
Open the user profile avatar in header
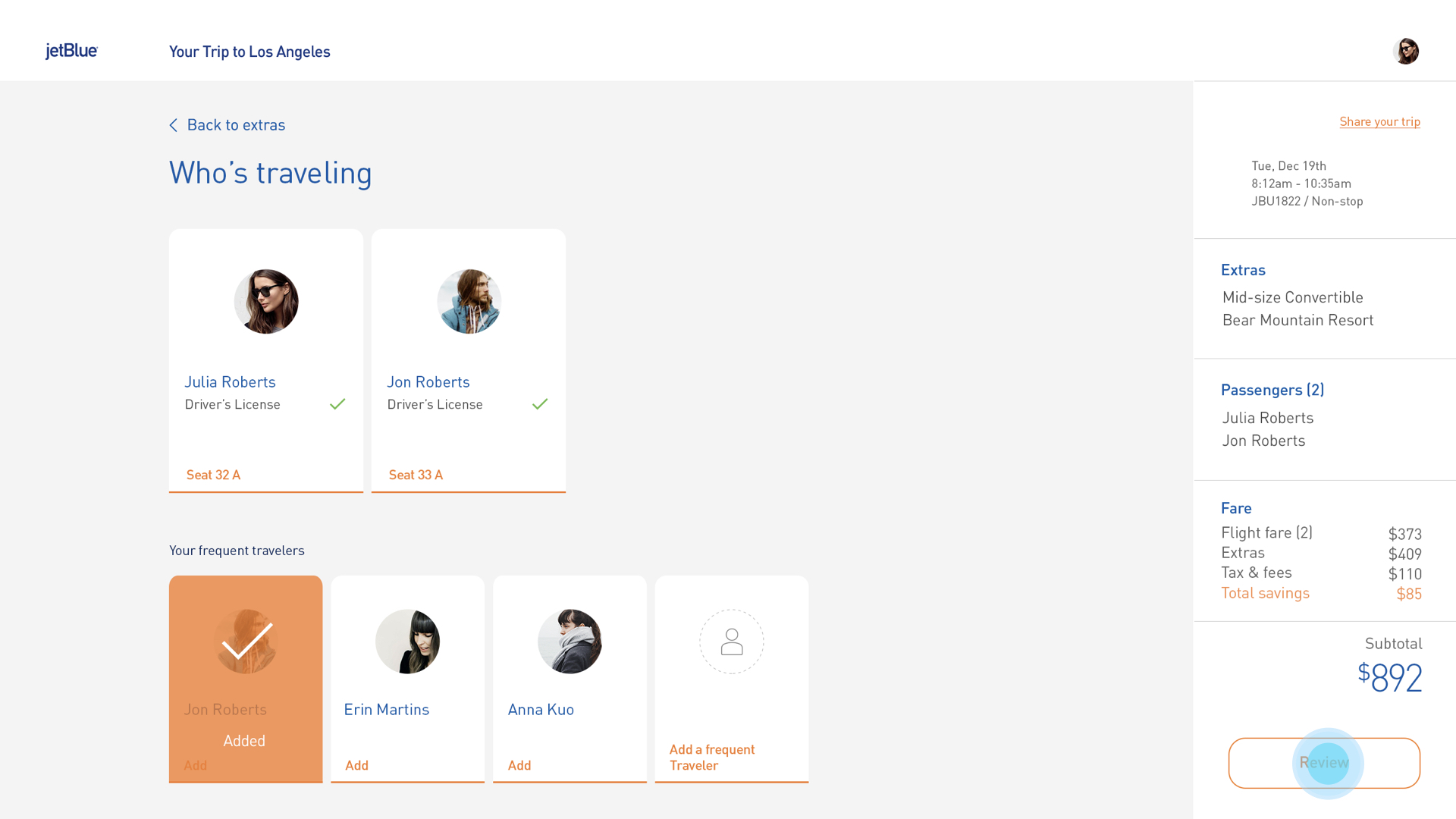point(1406,51)
